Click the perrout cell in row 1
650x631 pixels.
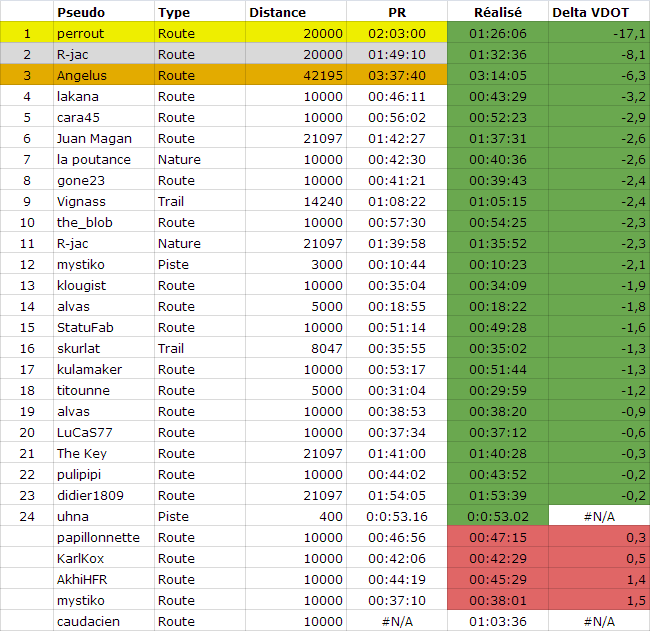104,33
